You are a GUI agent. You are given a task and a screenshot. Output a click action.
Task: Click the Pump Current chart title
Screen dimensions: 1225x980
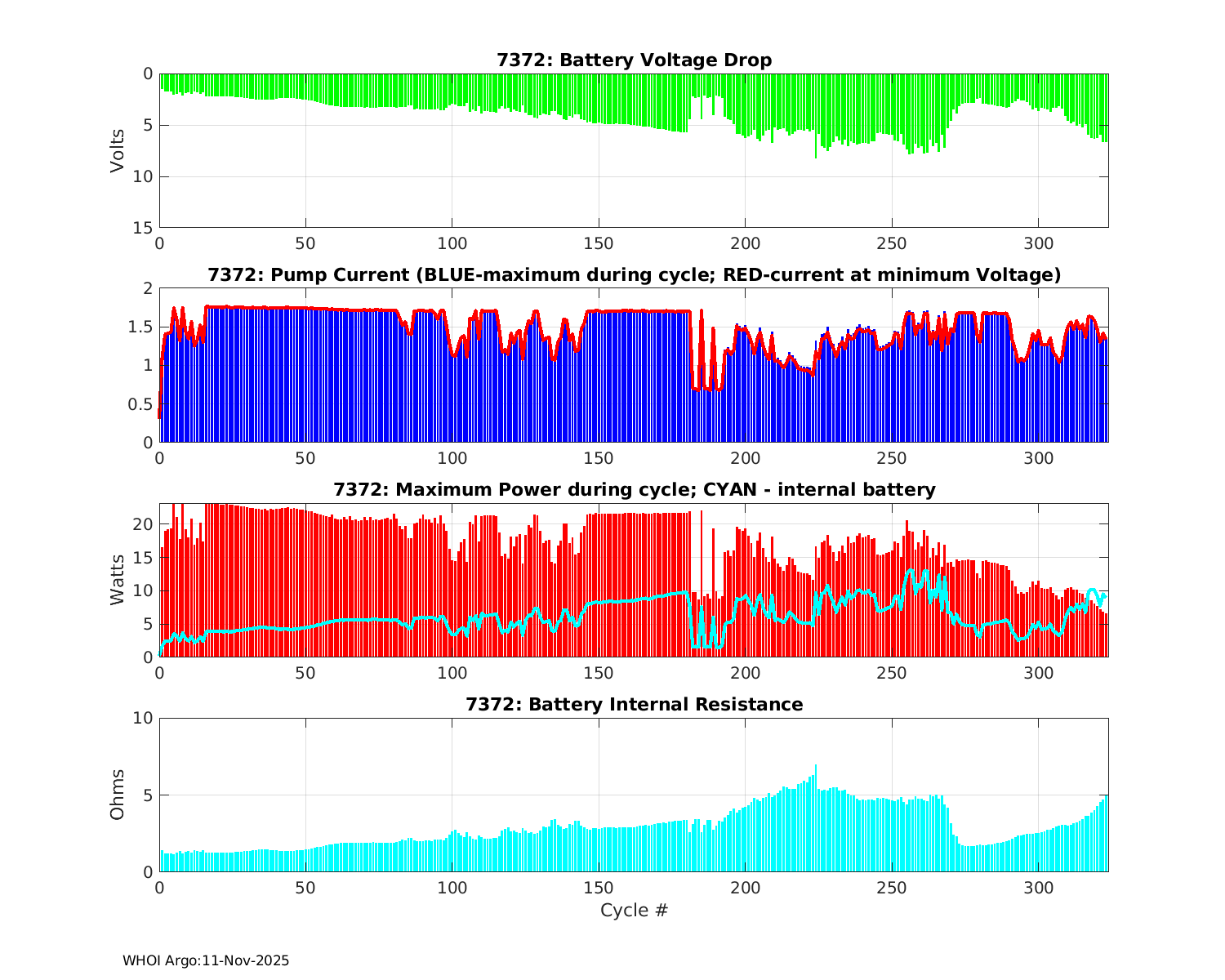[634, 275]
